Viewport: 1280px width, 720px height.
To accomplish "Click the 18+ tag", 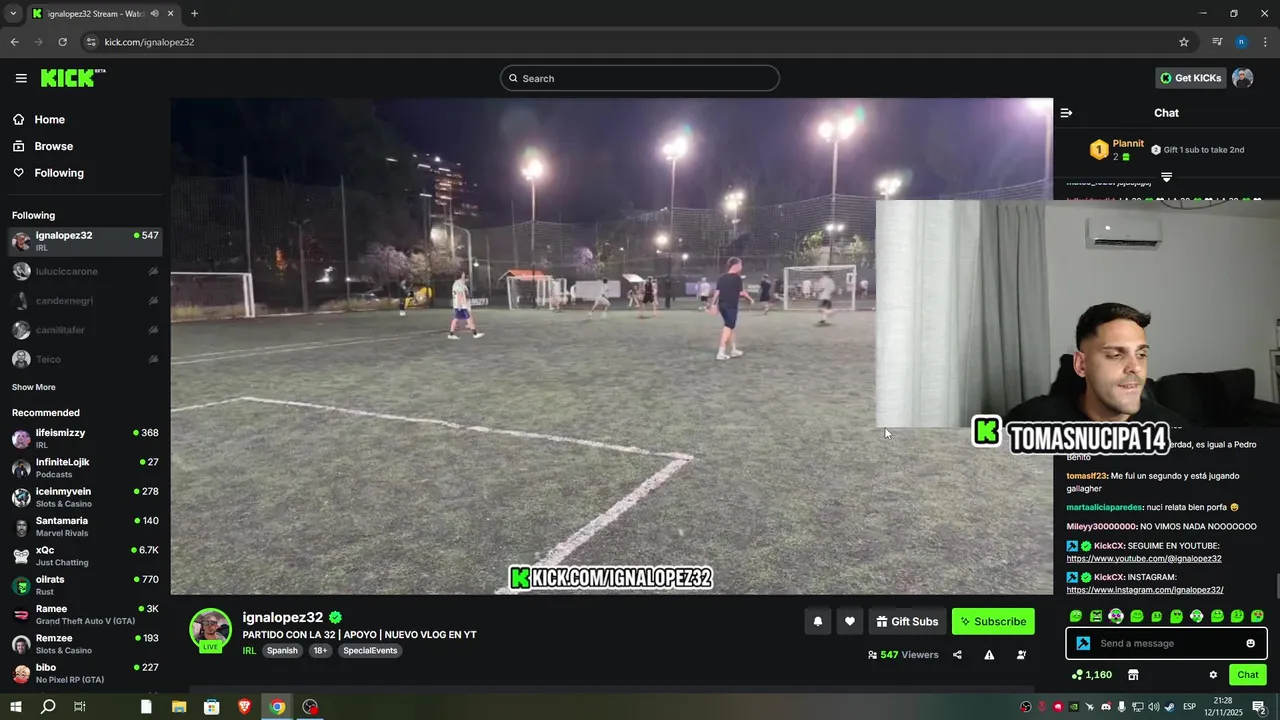I will point(320,651).
